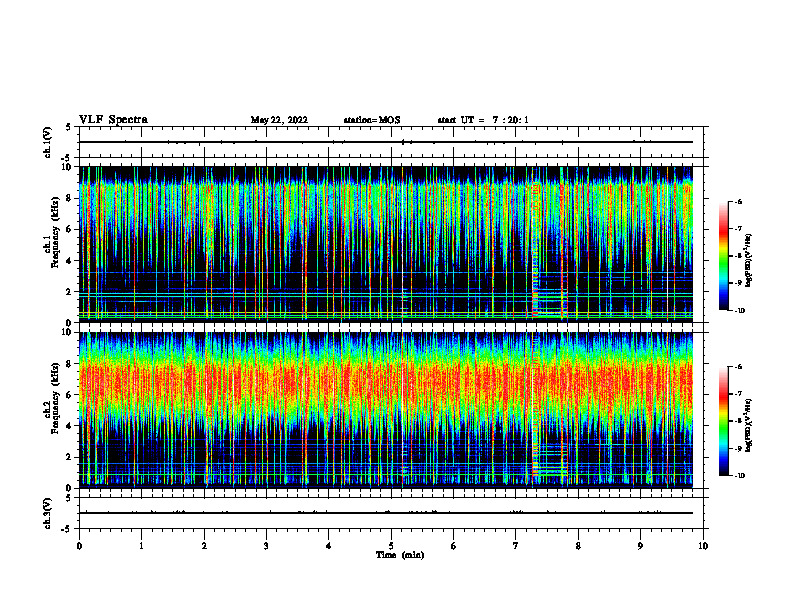The width and height of the screenshot is (792, 612).
Task: Click the "6" frequency tick on ch.2 axis
Action: click(69, 394)
